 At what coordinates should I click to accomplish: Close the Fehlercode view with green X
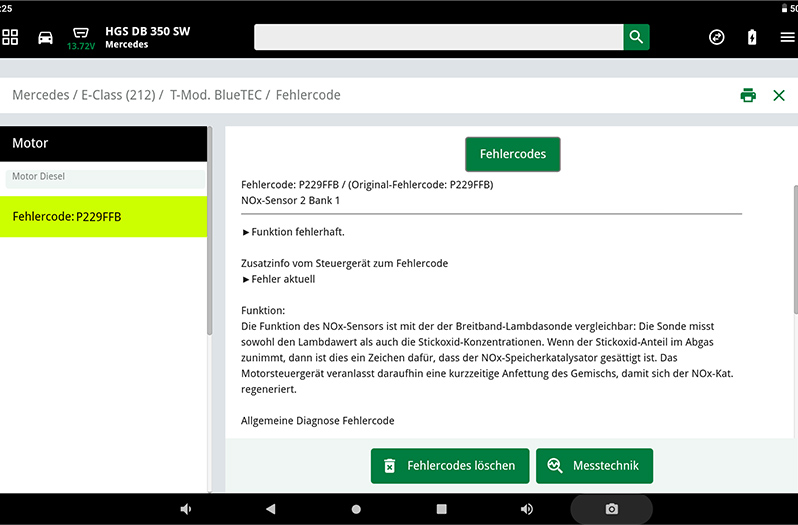pyautogui.click(x=779, y=95)
